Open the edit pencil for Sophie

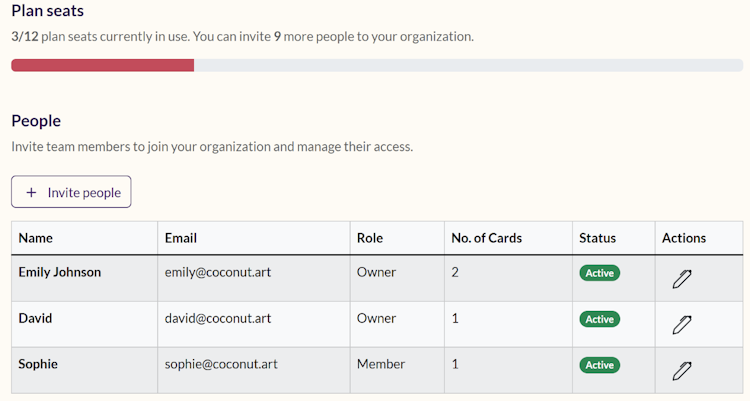pyautogui.click(x=682, y=371)
